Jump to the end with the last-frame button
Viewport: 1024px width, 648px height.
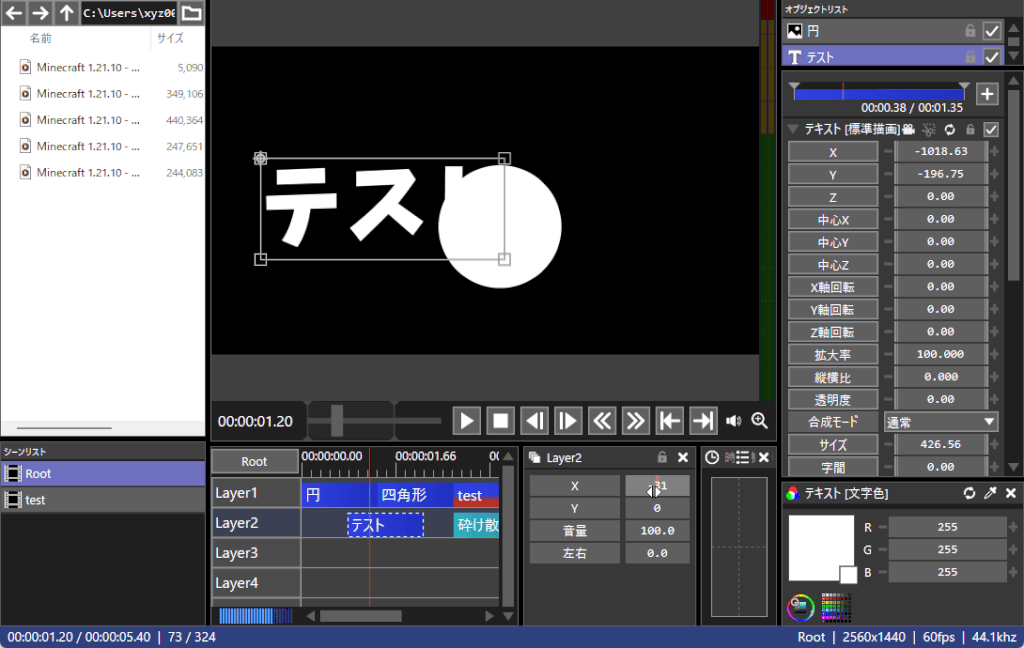pyautogui.click(x=704, y=421)
